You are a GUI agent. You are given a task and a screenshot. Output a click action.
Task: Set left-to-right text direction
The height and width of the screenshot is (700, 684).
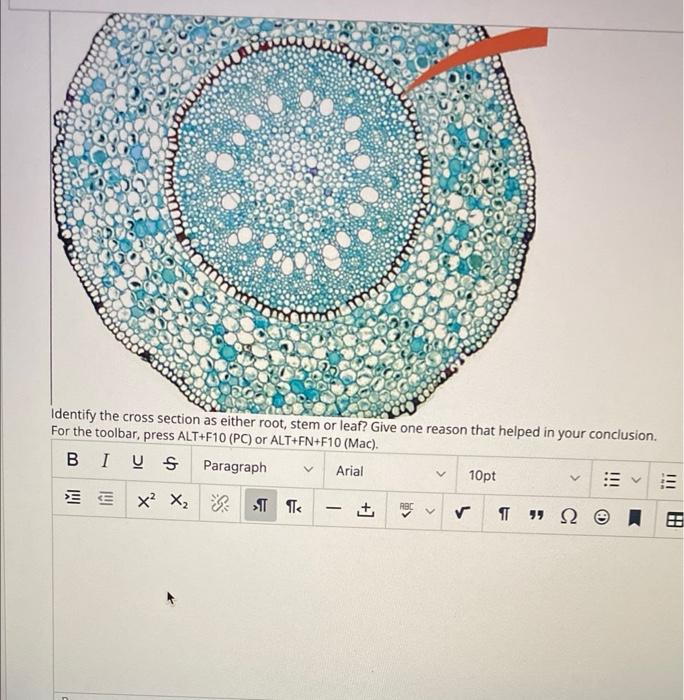(260, 505)
